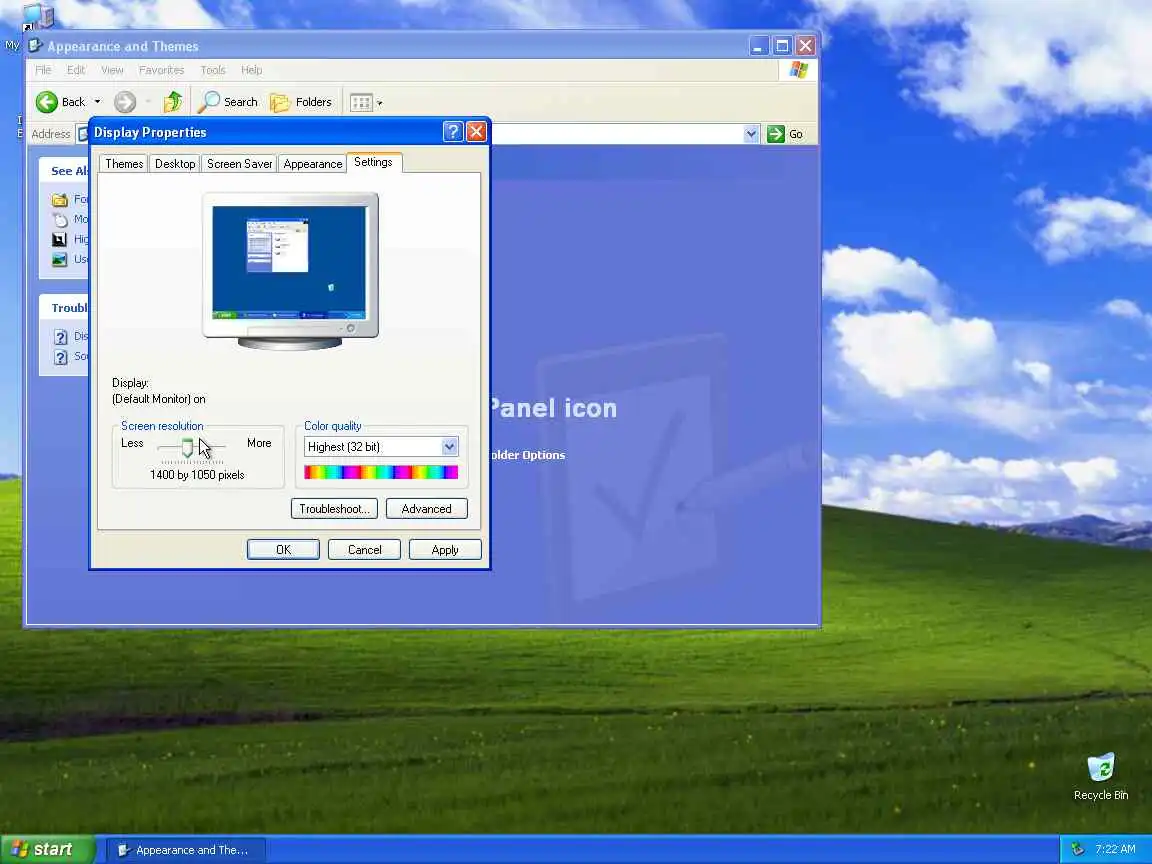Close the Display Properties dialog
The width and height of the screenshot is (1152, 864).
pyautogui.click(x=476, y=132)
